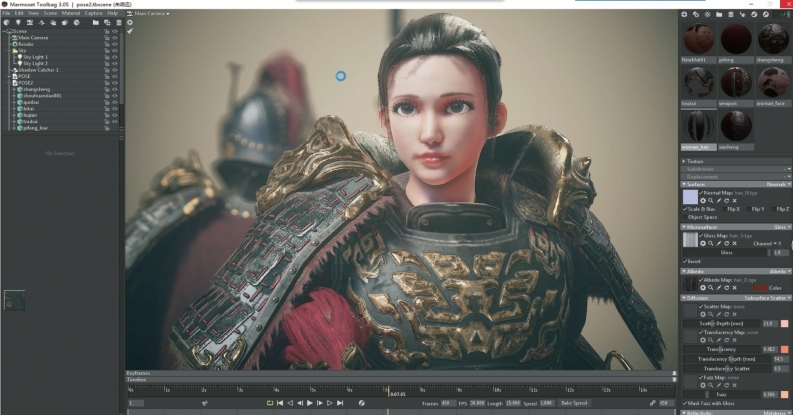Open Main Camera viewport dropdown
This screenshot has height=415, width=793.
(148, 14)
